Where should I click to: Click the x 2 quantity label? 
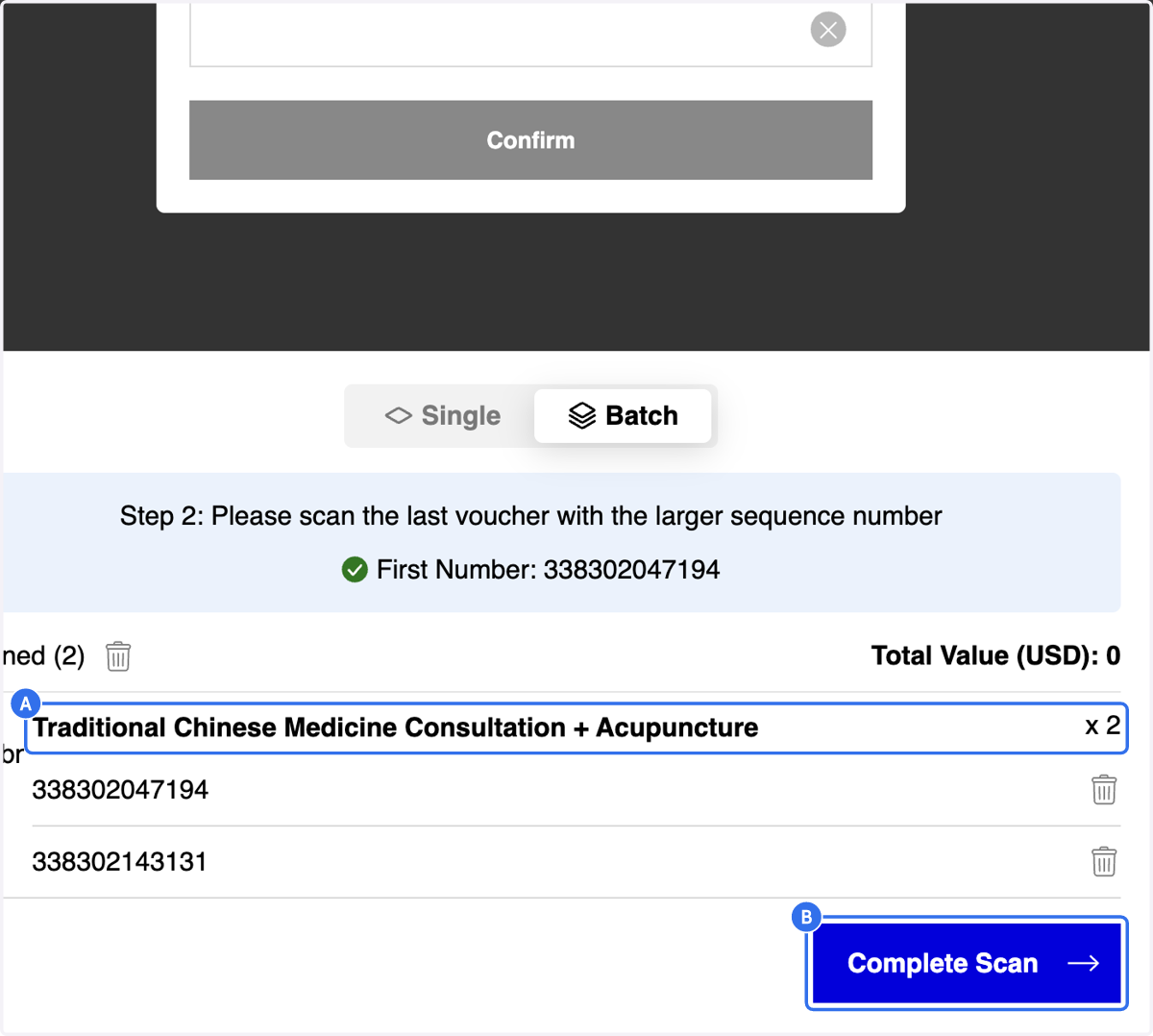[x=1102, y=726]
